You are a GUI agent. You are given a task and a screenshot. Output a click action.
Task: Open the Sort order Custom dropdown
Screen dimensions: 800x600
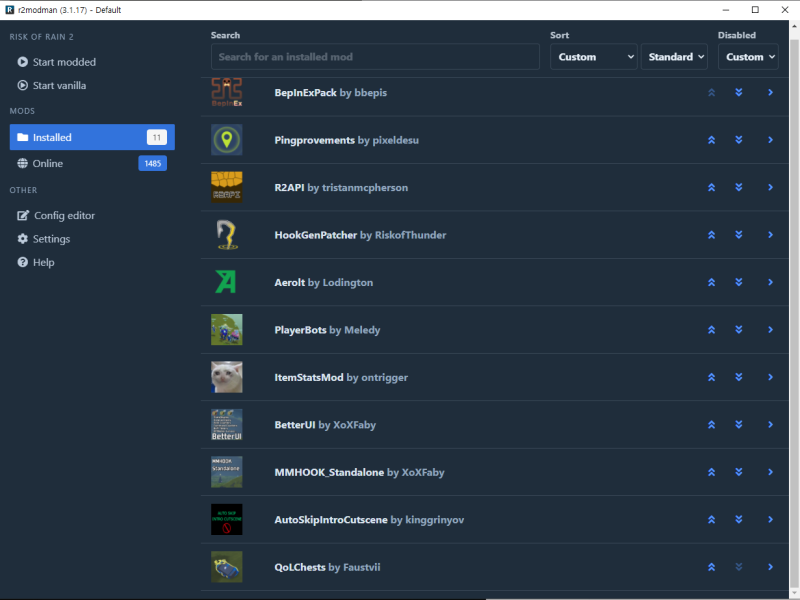(x=593, y=57)
